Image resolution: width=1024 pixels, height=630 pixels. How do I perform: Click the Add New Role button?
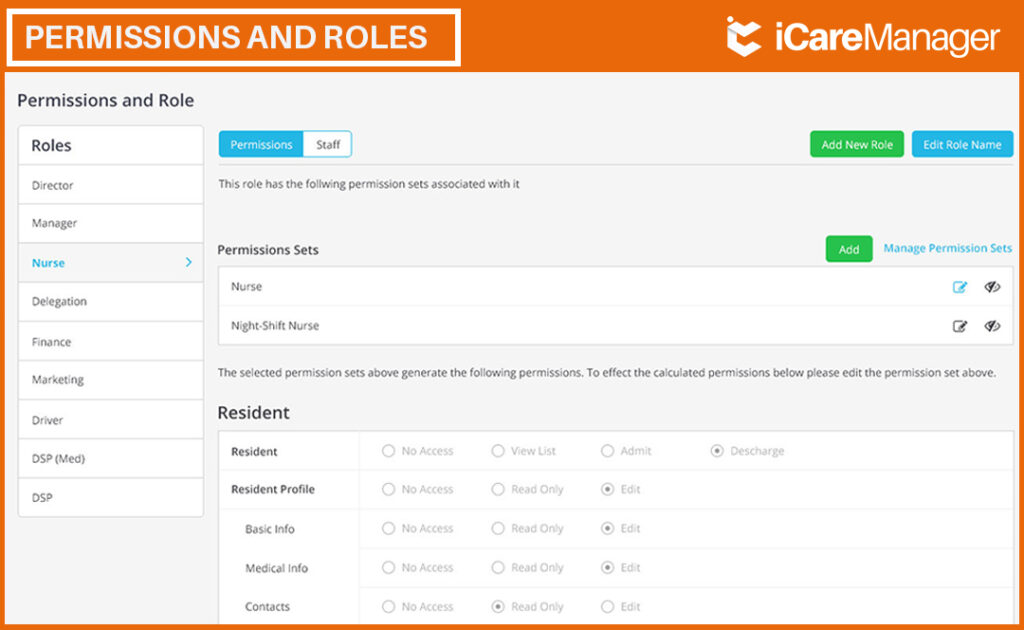[x=857, y=144]
